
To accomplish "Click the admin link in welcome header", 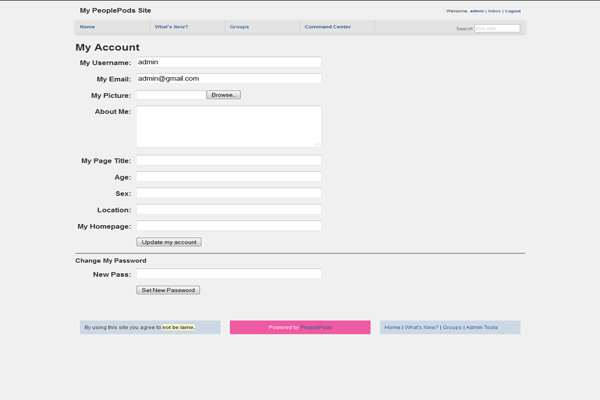I will click(x=477, y=11).
